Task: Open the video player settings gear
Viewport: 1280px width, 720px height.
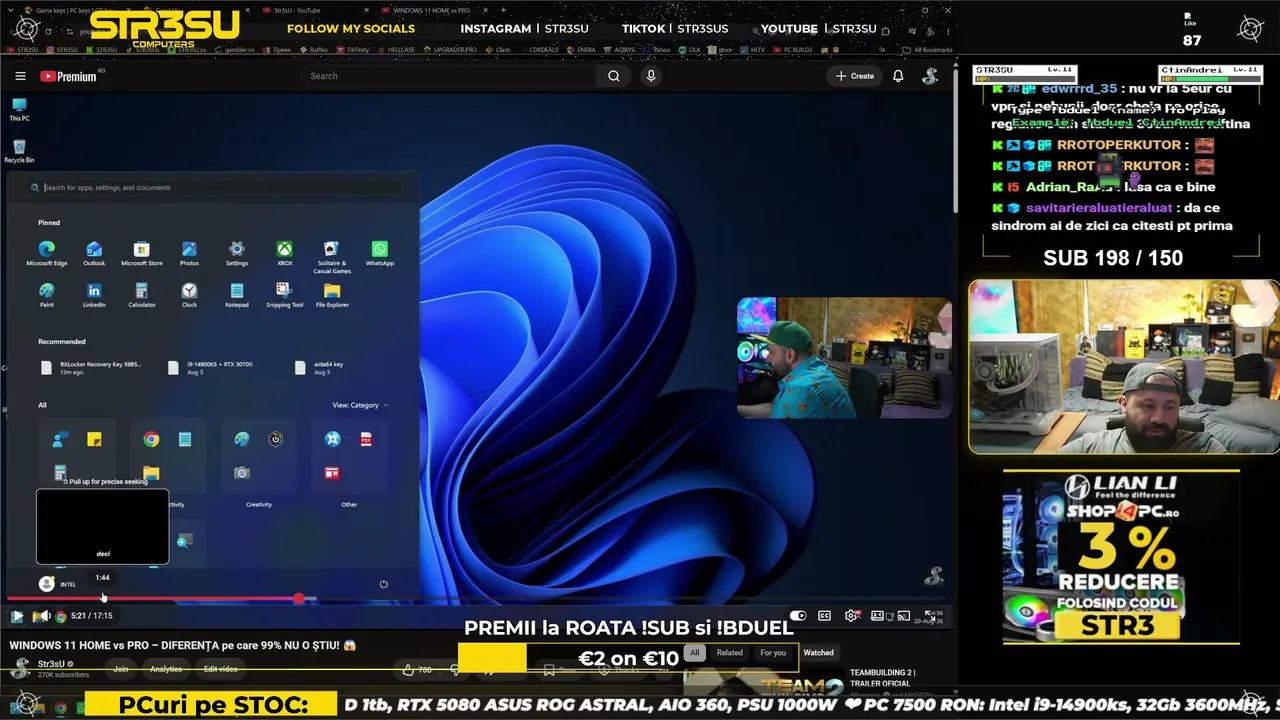Action: (852, 616)
